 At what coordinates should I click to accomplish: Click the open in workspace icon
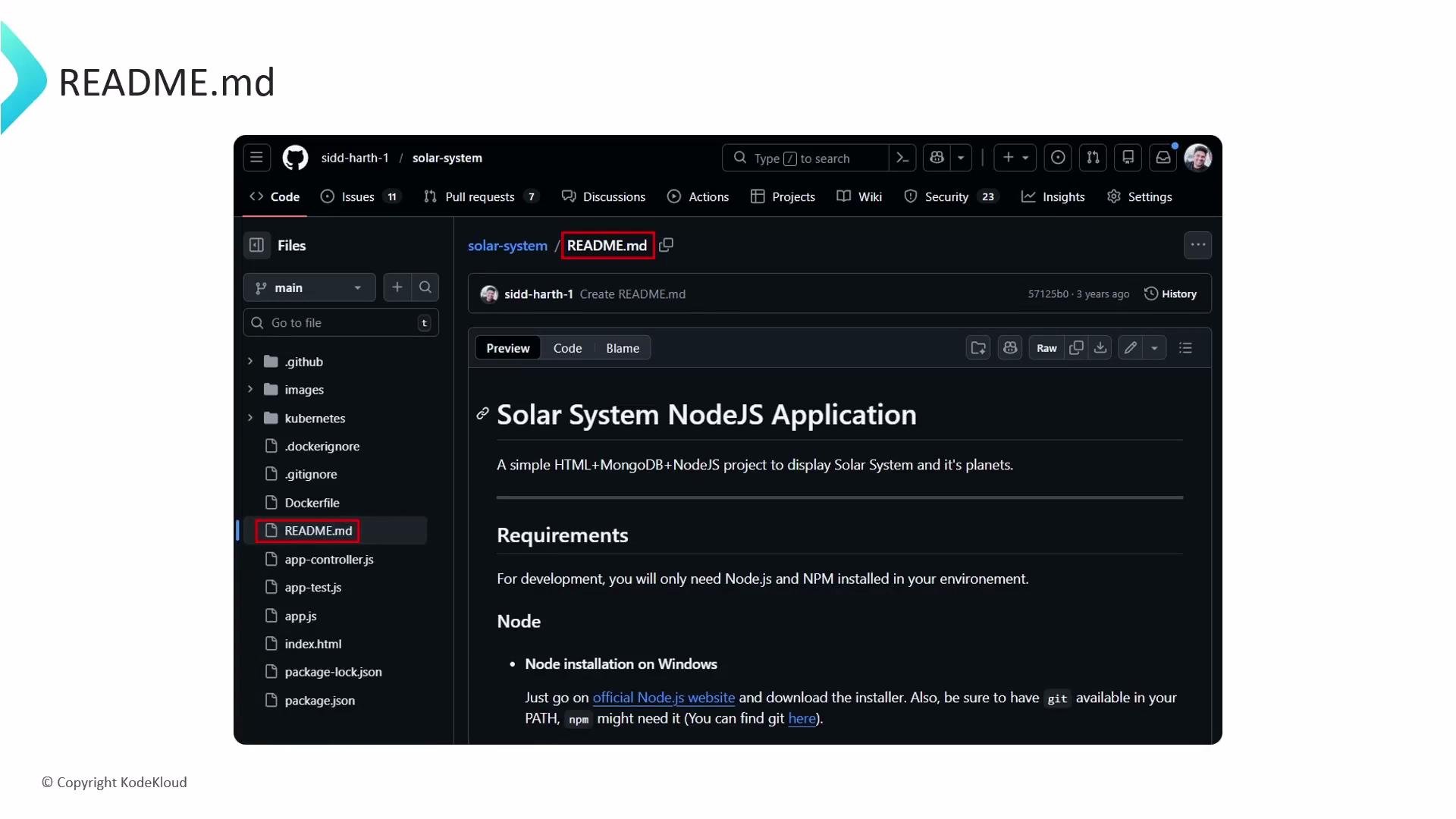[x=978, y=348]
